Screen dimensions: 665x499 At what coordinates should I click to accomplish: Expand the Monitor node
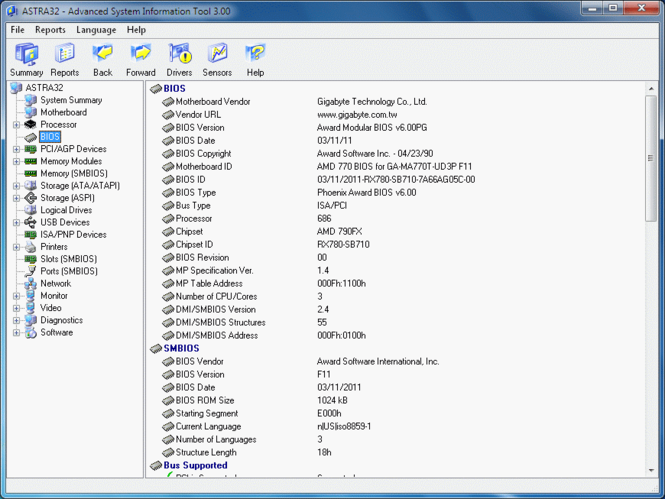(x=16, y=296)
